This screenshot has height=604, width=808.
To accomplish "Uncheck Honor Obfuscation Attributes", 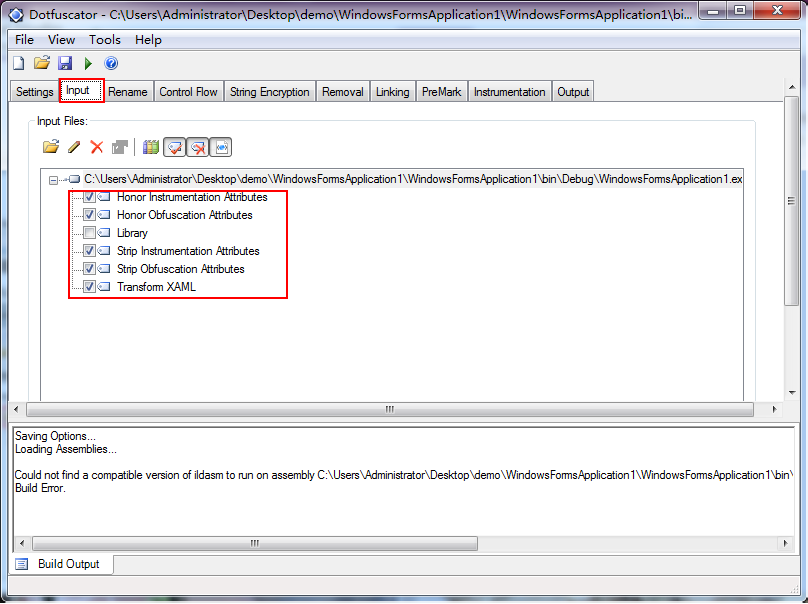I will [89, 215].
